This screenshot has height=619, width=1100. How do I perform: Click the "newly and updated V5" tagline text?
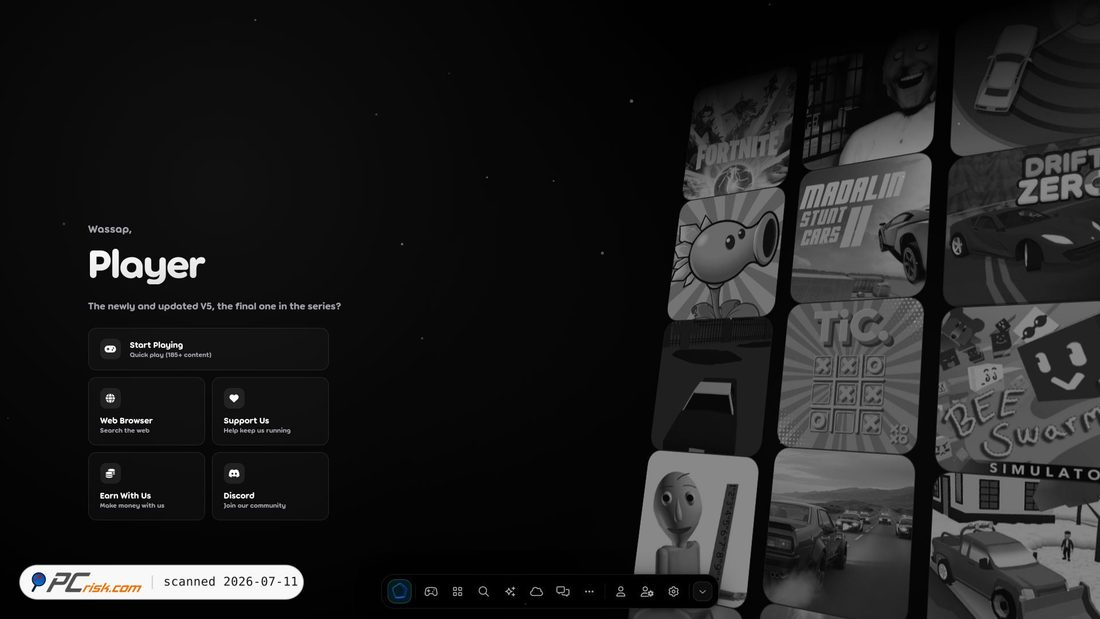(214, 306)
